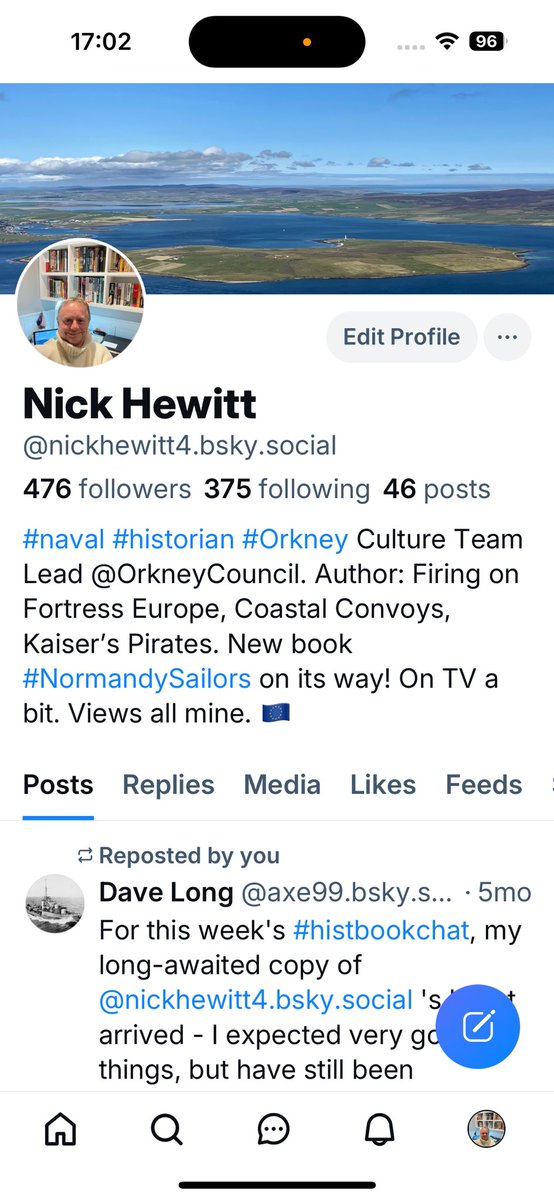
Task: Open the Notifications bell icon
Action: click(379, 1129)
